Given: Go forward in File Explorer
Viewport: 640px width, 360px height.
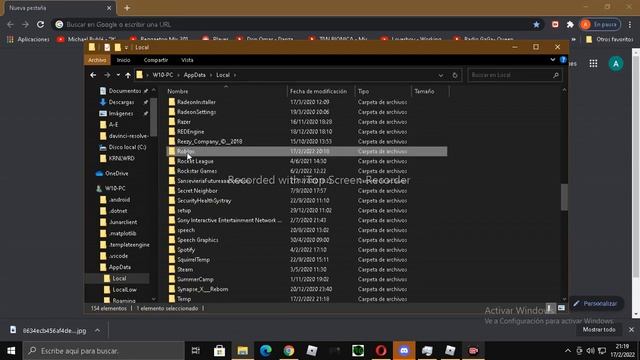Looking at the screenshot, I should [x=107, y=75].
